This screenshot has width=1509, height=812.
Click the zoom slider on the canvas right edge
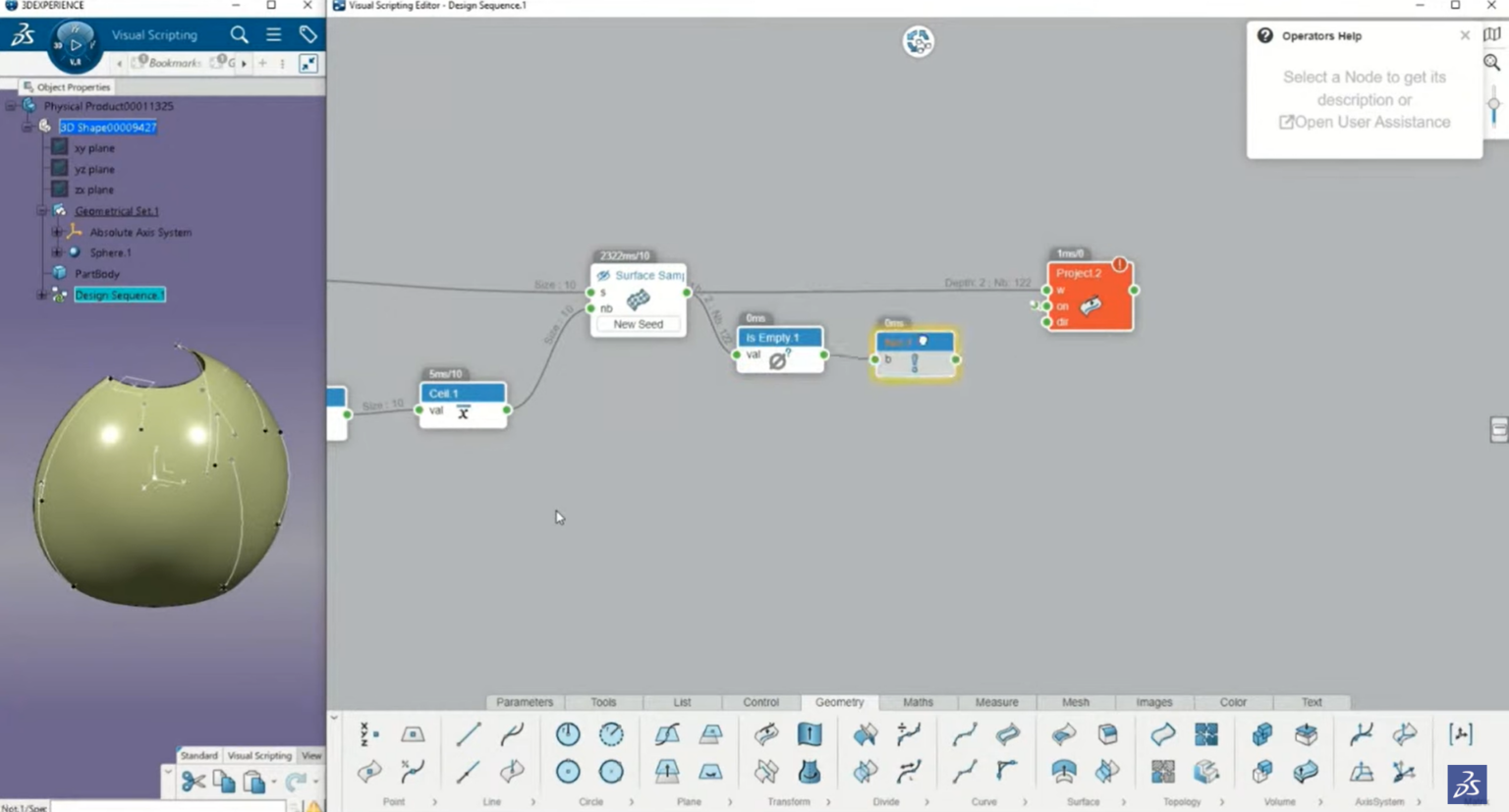click(1495, 101)
